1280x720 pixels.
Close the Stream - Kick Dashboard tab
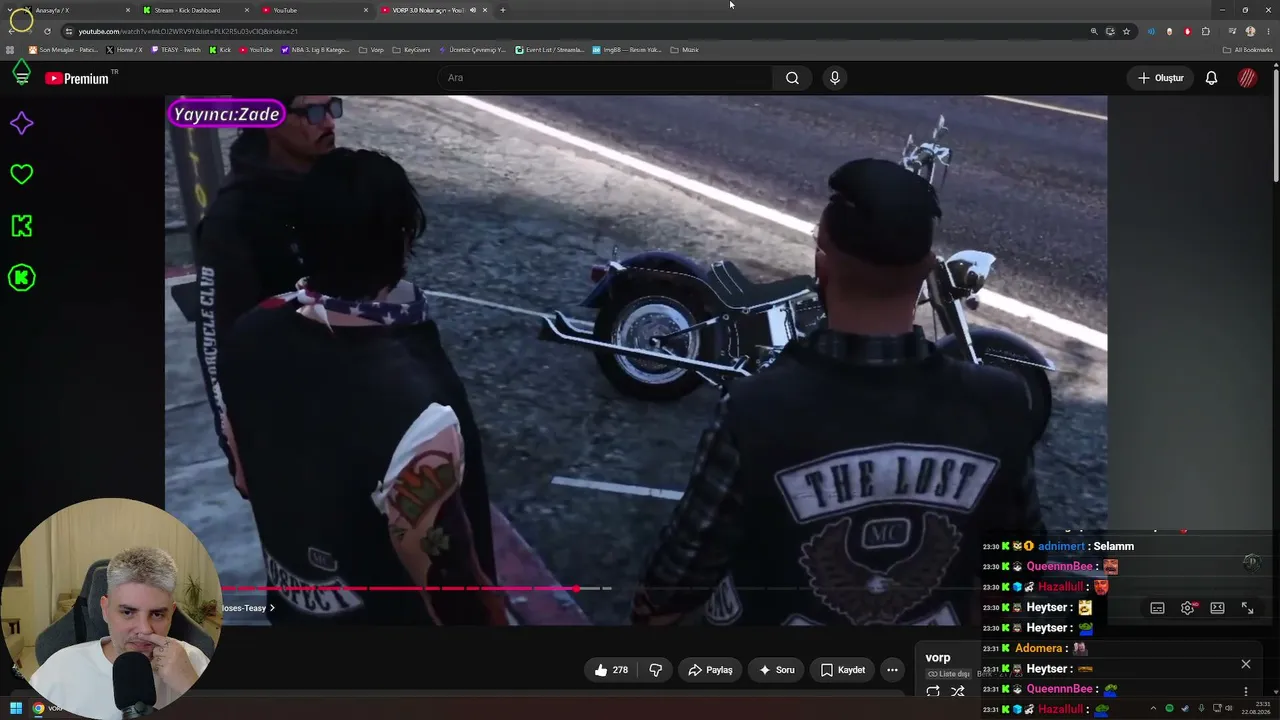pos(247,10)
